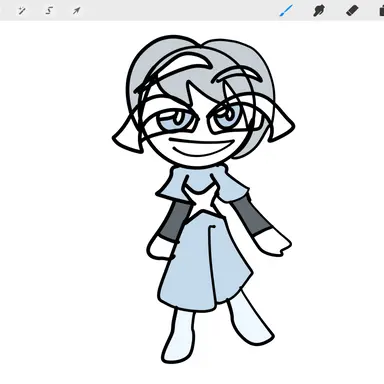Screen dimensions: 384x384
Task: Open the Adjustments magic wand menu
Action: coord(22,11)
